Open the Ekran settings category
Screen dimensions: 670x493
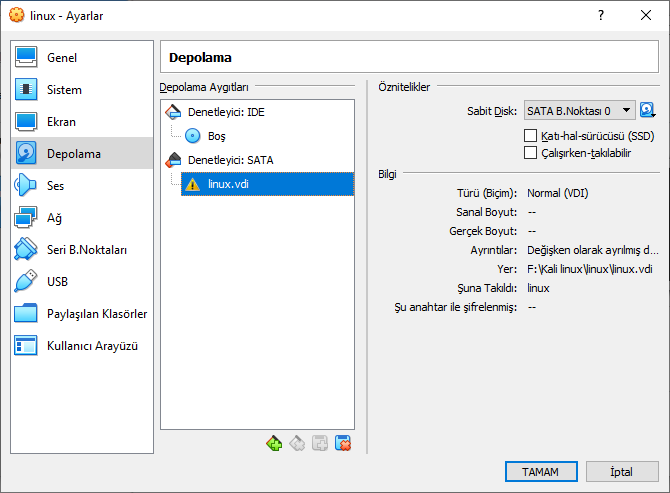tap(82, 122)
